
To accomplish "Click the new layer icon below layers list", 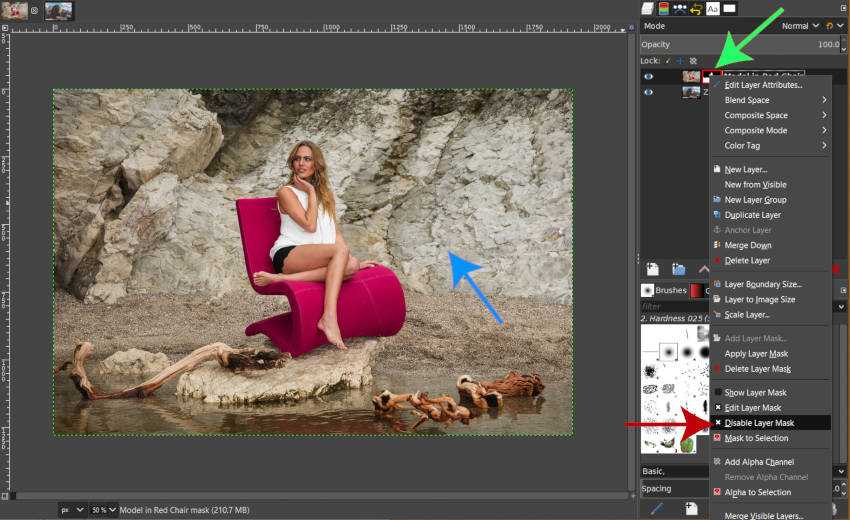I will point(652,269).
